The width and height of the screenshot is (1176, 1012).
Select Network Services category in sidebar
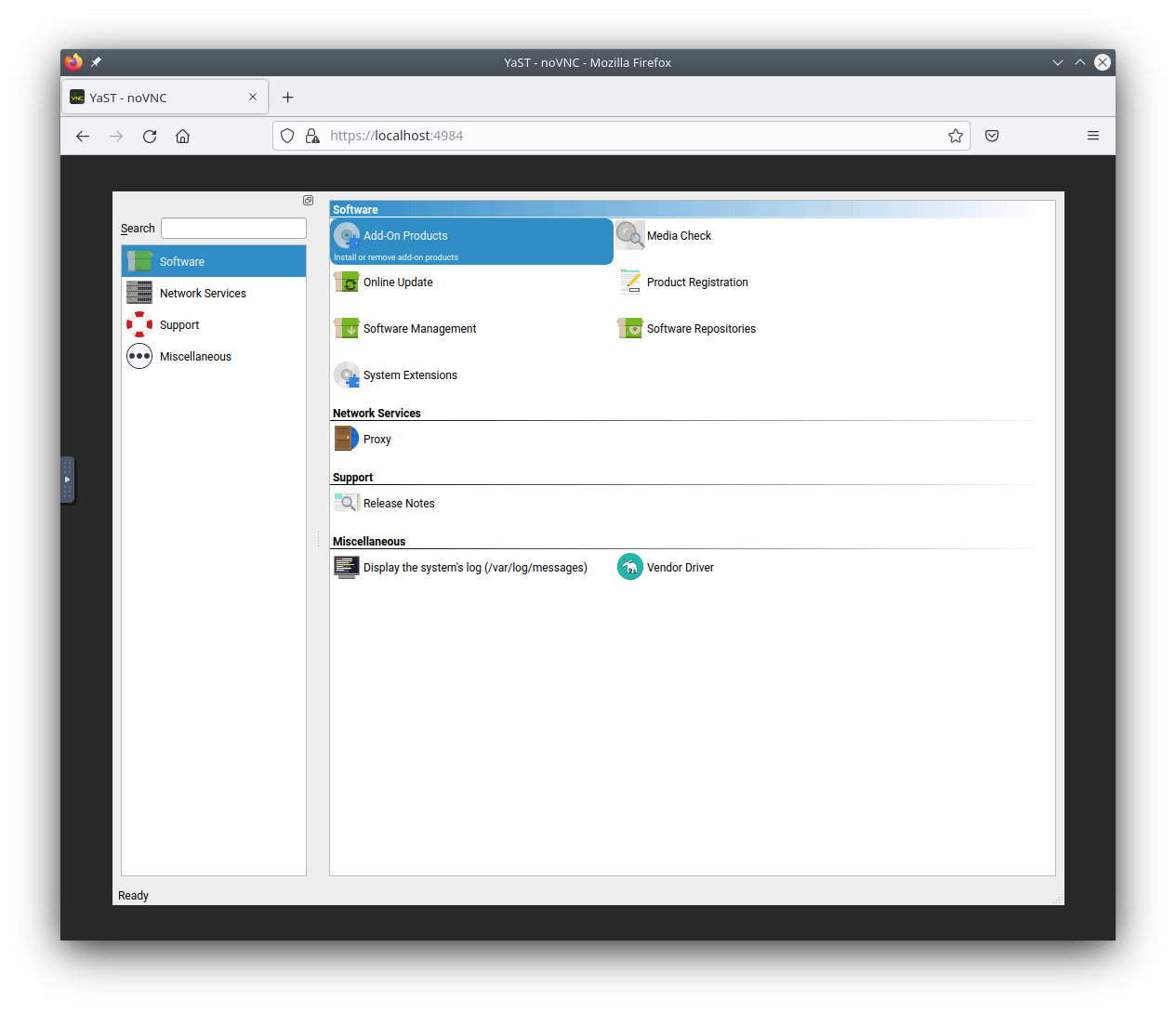pyautogui.click(x=203, y=293)
